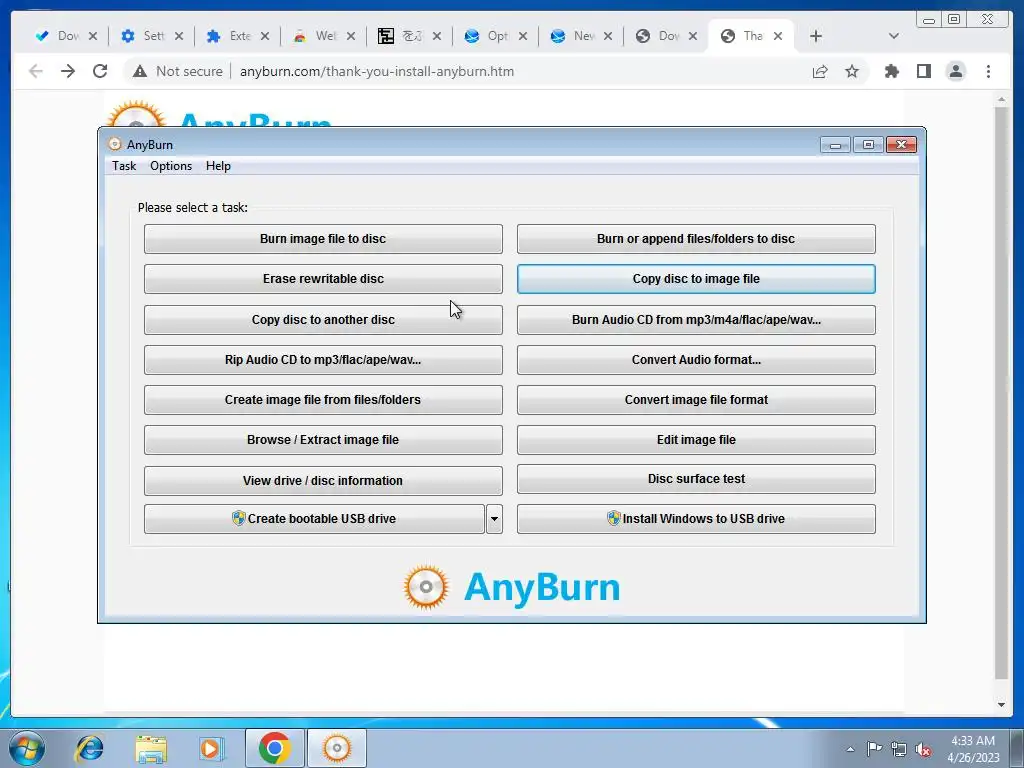Show hidden system tray icons

coord(850,749)
